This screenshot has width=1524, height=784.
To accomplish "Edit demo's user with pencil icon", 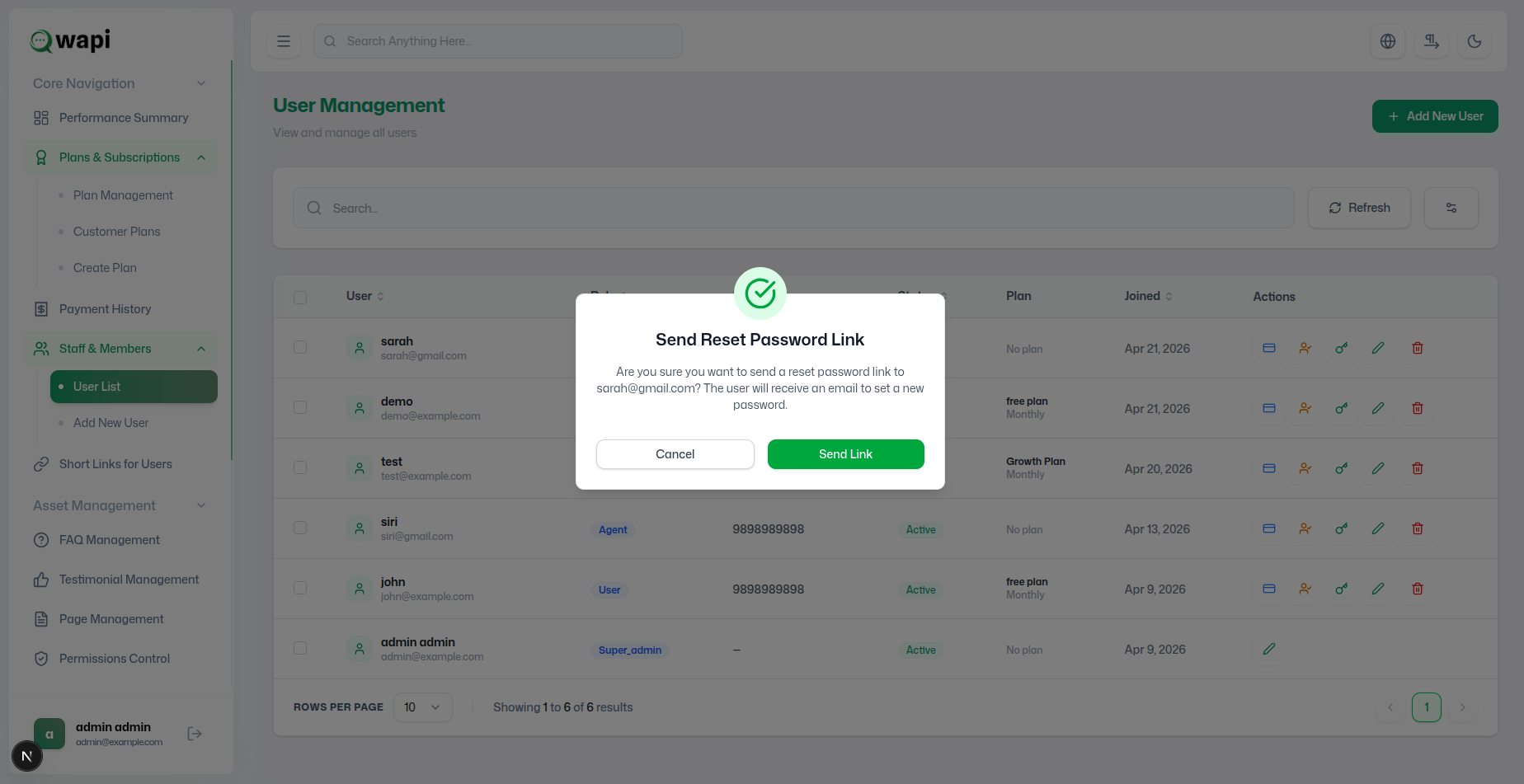I will pyautogui.click(x=1378, y=408).
